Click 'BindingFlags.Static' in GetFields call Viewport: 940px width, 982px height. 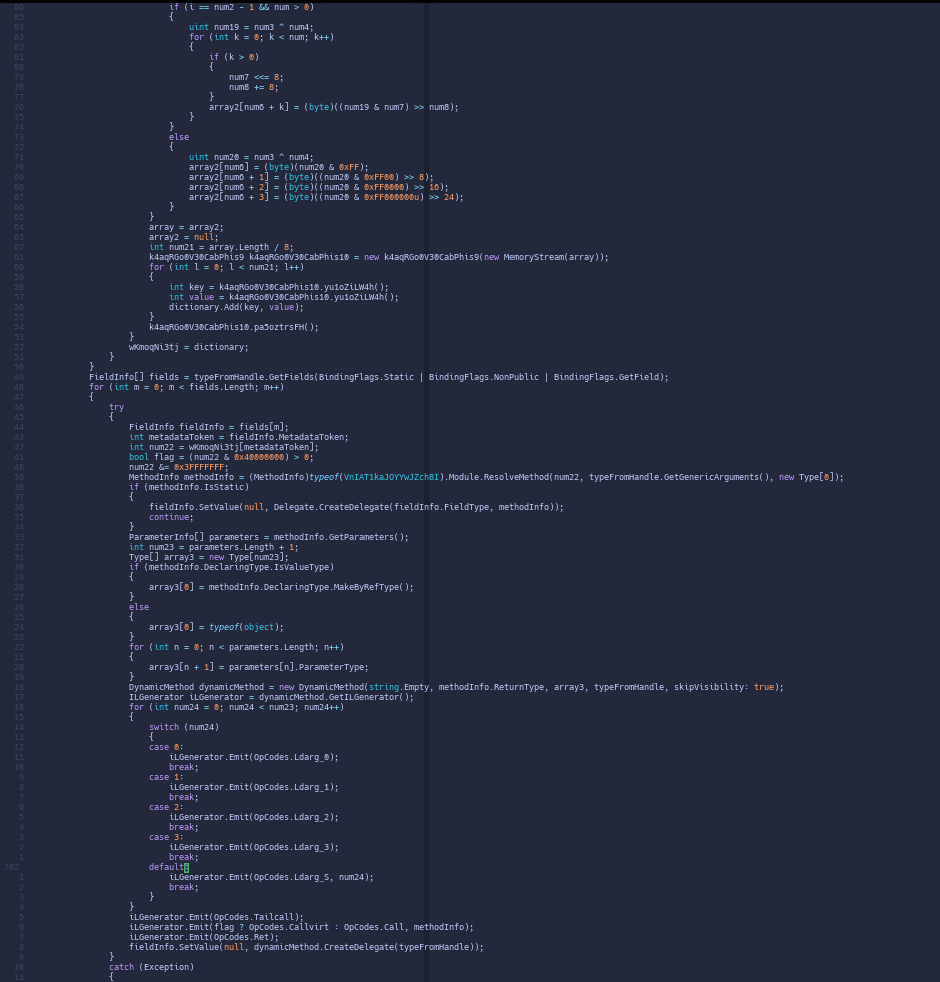tap(366, 378)
